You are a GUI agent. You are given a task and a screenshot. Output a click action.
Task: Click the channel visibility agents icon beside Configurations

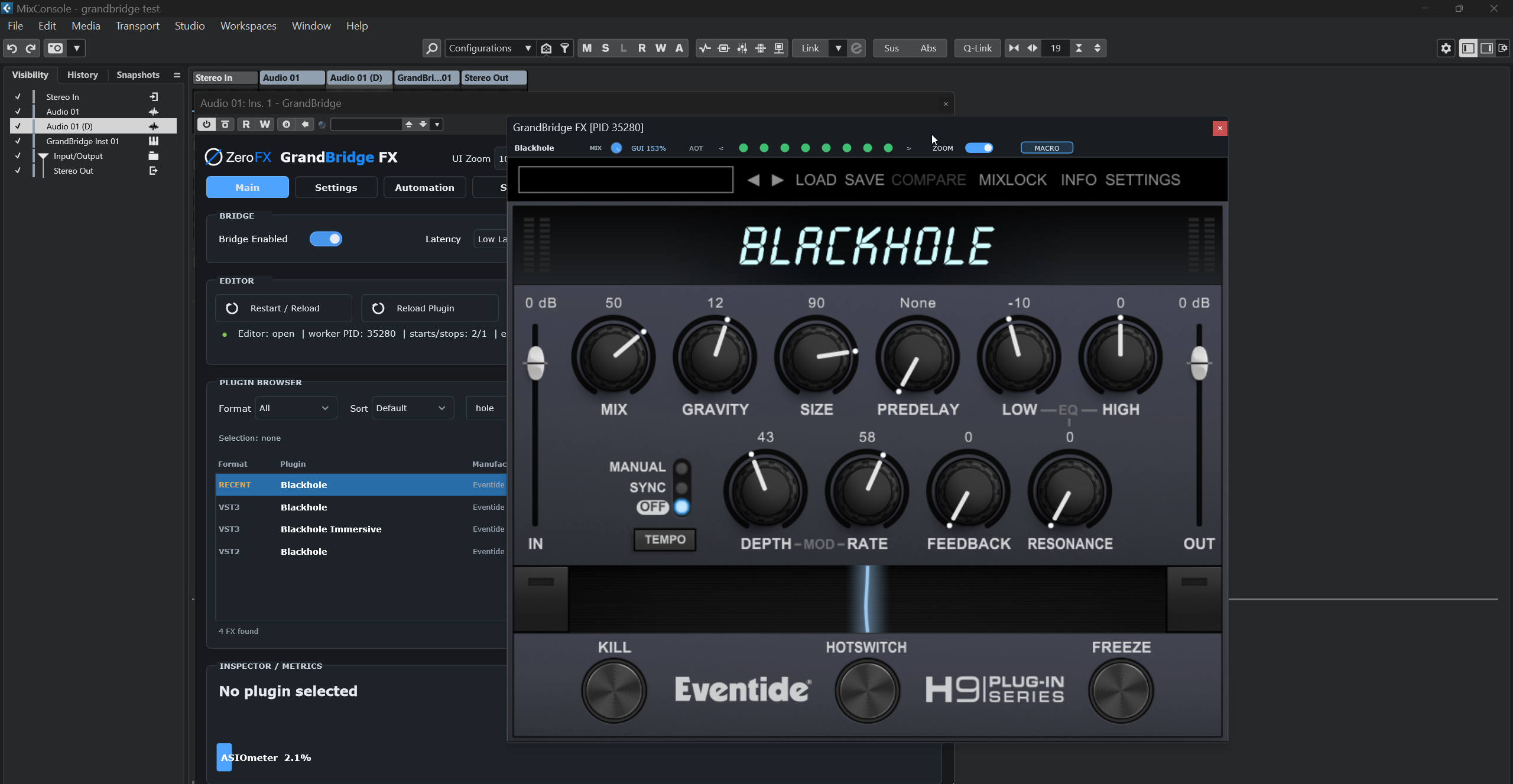pos(546,48)
